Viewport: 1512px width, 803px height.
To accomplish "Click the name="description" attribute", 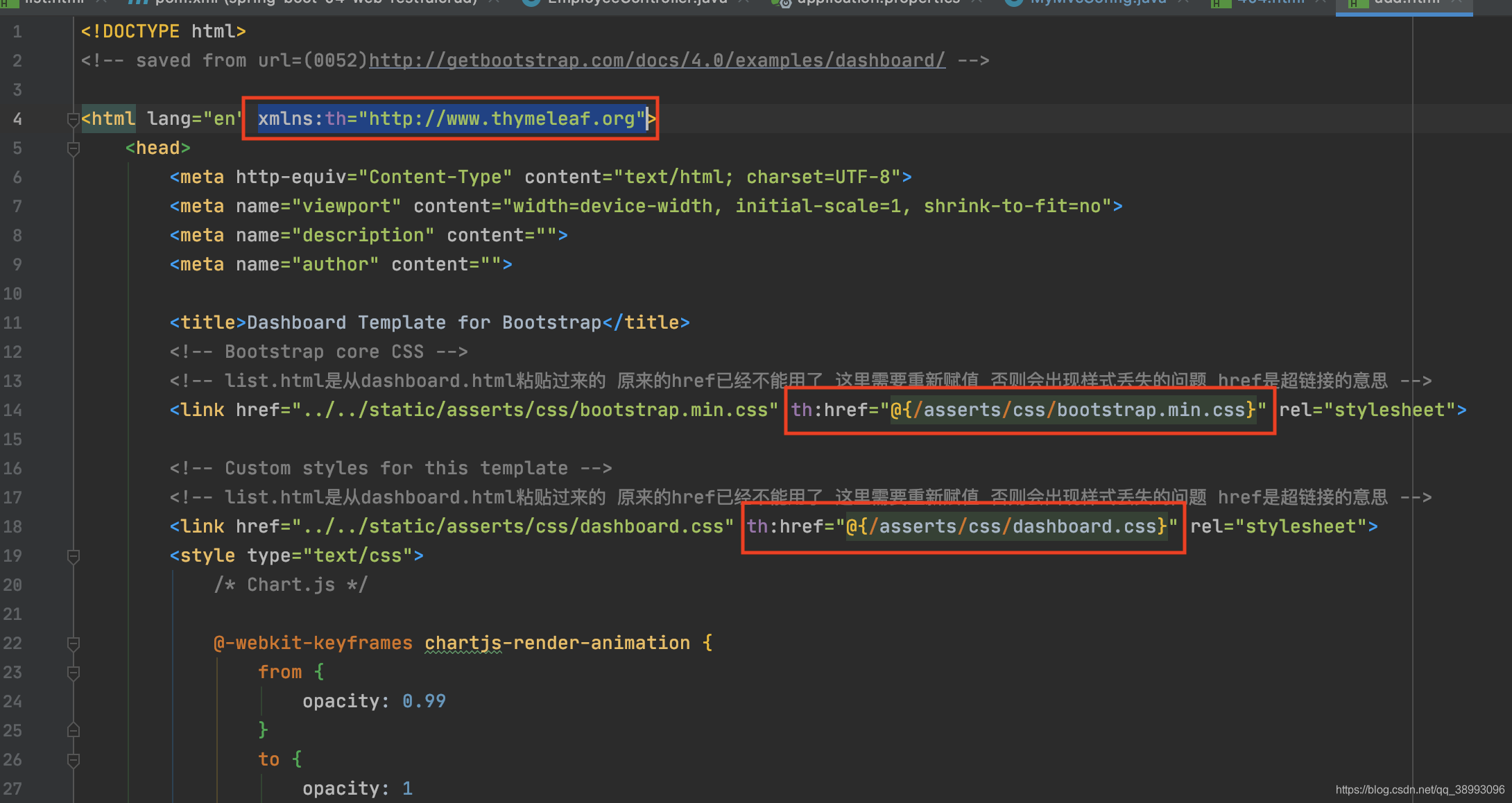I will click(x=335, y=236).
